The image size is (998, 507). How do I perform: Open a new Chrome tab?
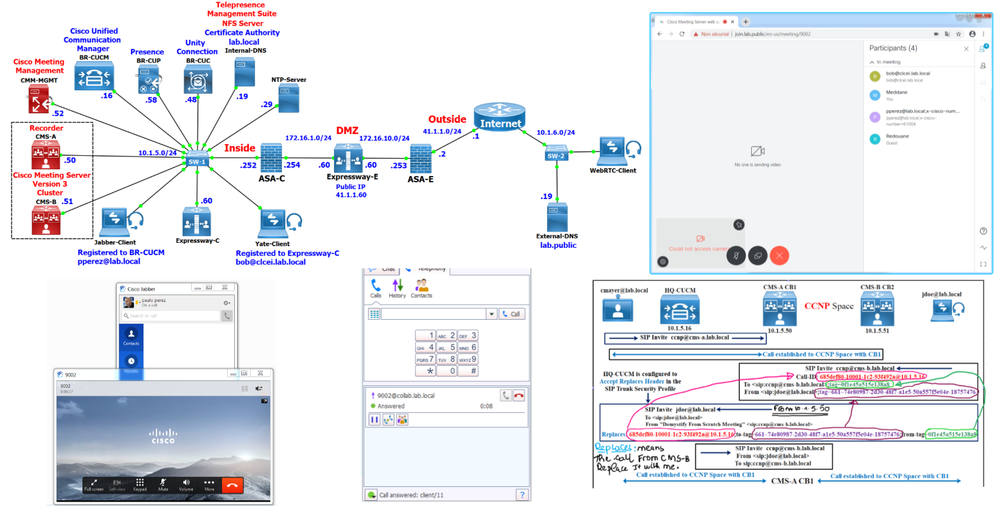point(746,22)
